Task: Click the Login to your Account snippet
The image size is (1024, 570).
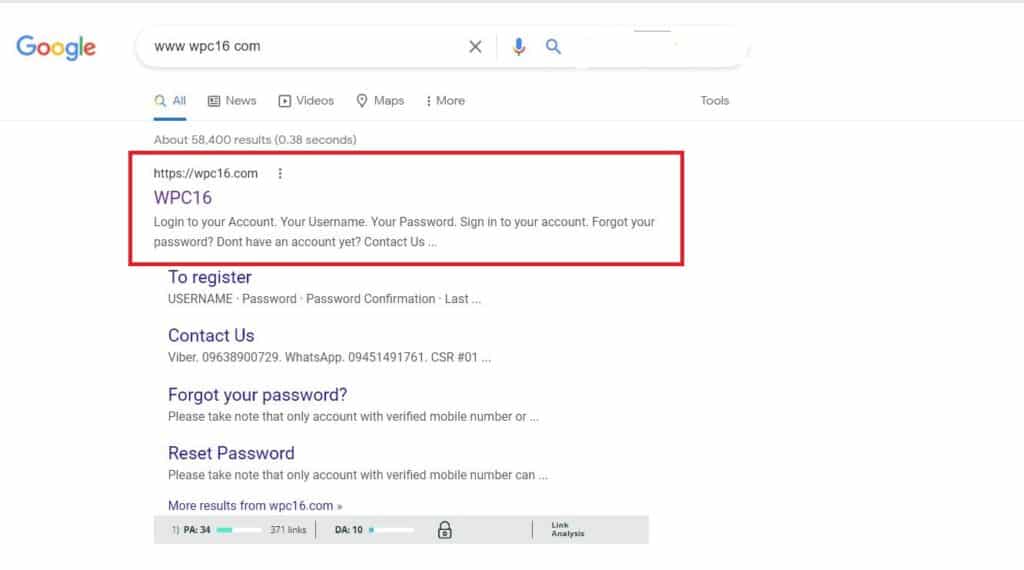Action: 404,232
